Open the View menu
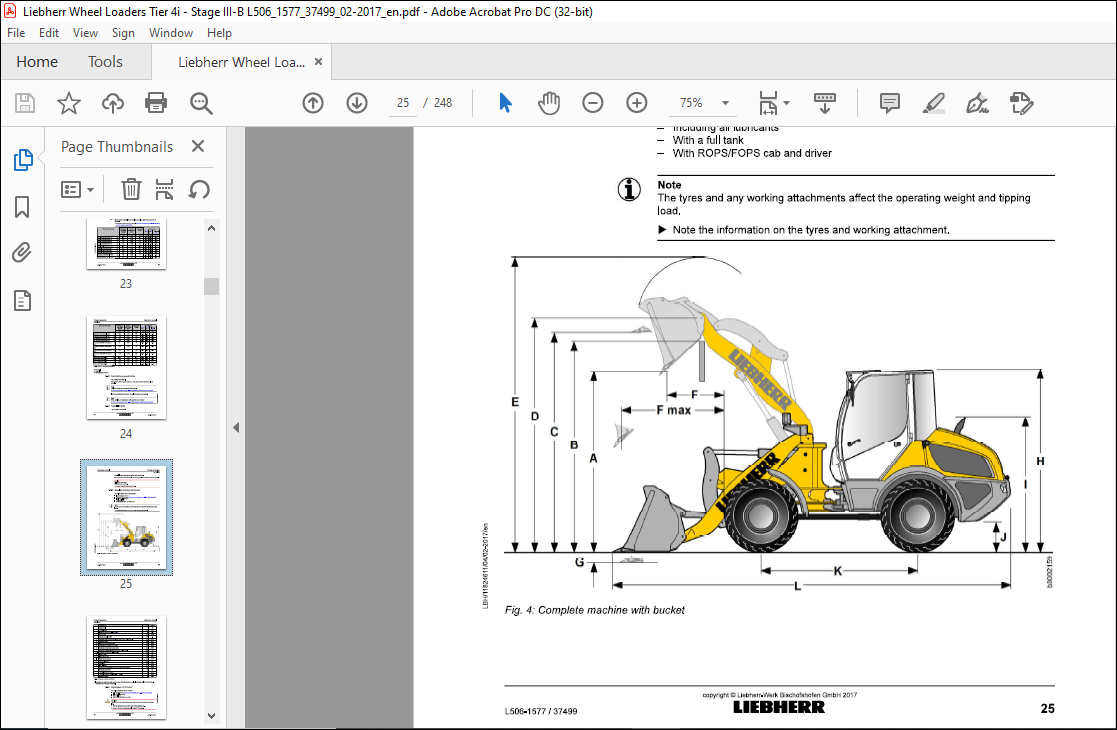 (x=85, y=33)
